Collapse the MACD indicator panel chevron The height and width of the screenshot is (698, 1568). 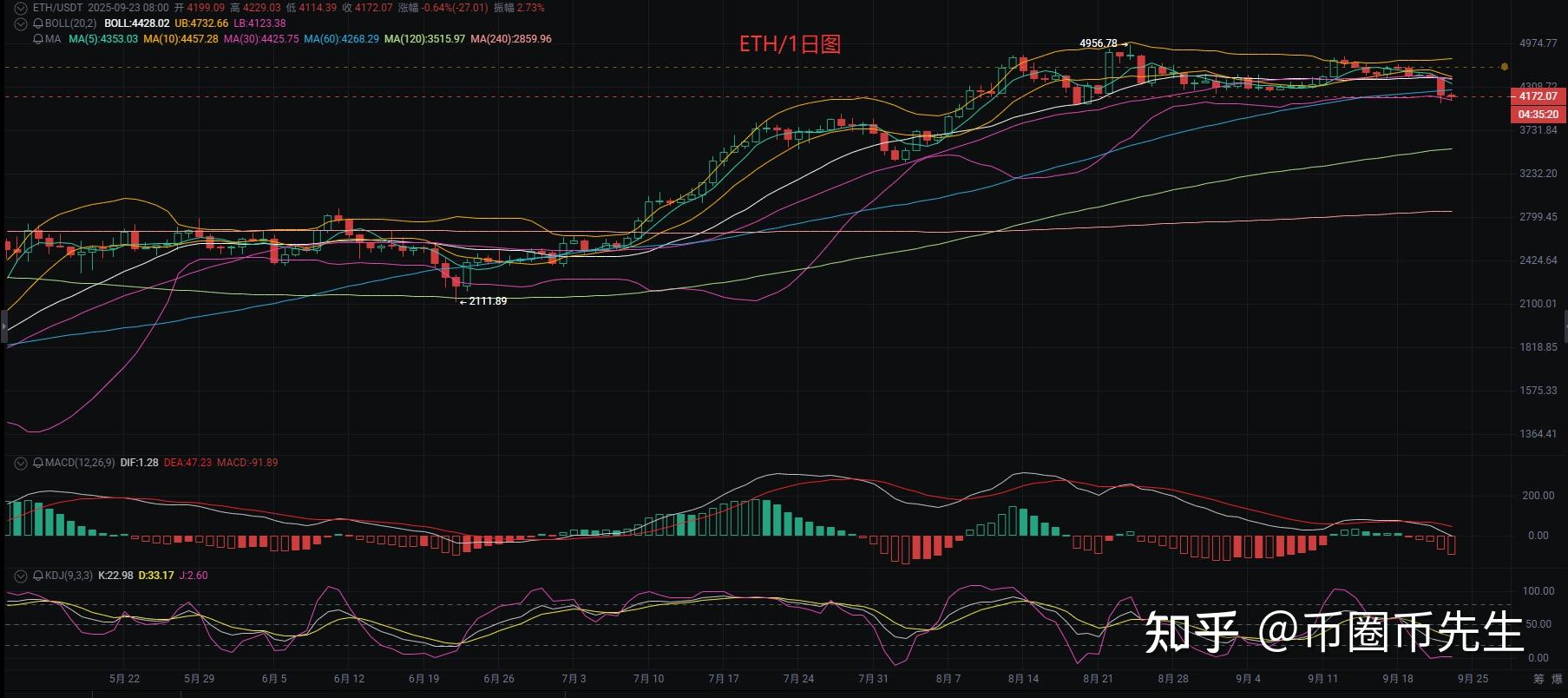click(x=21, y=463)
